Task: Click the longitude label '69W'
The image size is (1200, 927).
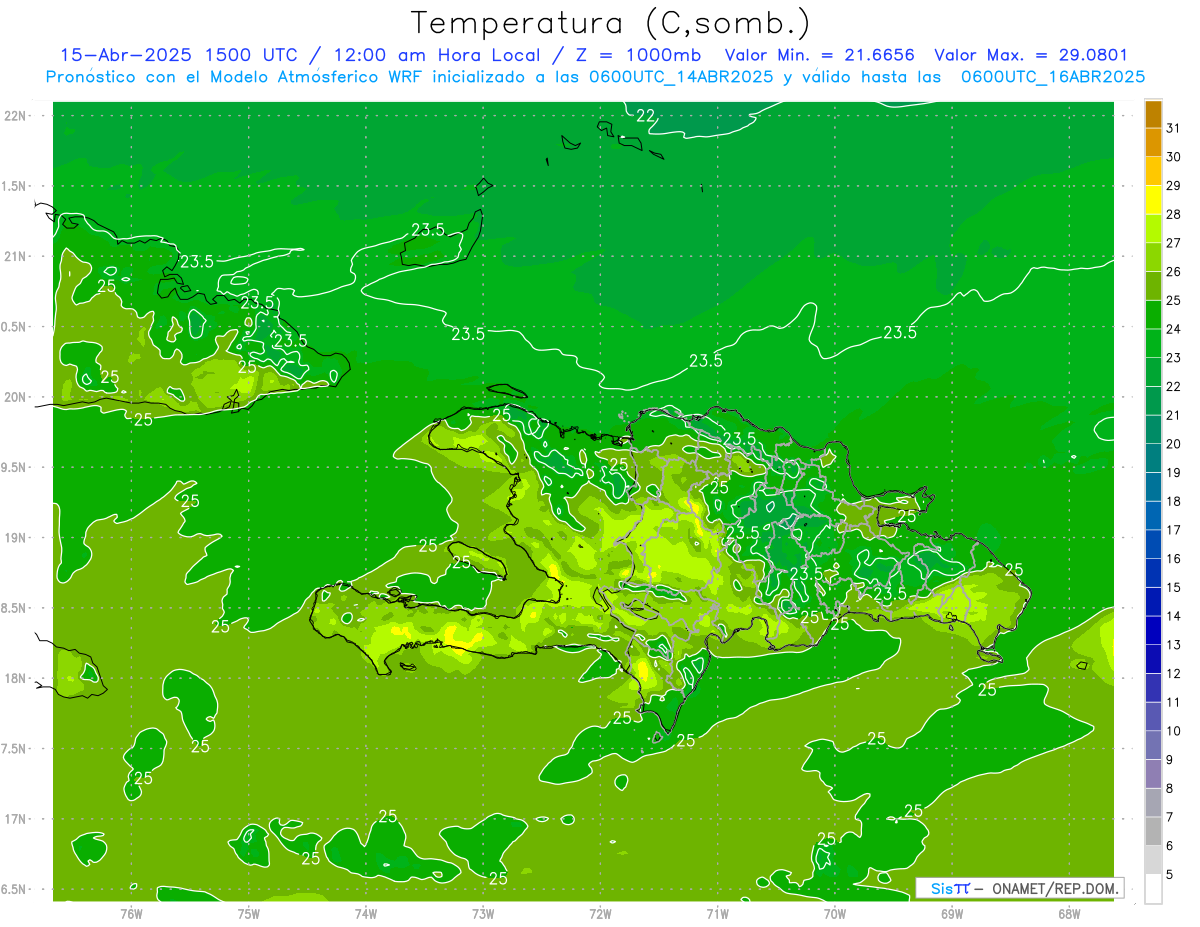Action: coord(952,914)
